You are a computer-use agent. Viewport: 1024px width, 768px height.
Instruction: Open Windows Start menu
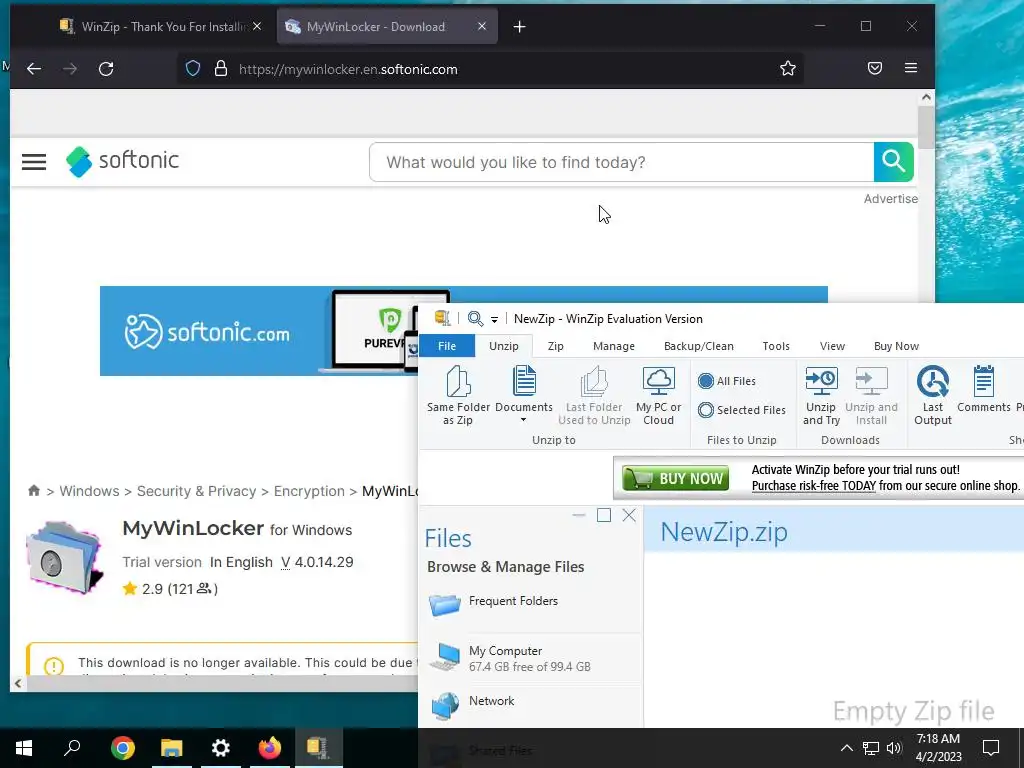pyautogui.click(x=24, y=748)
